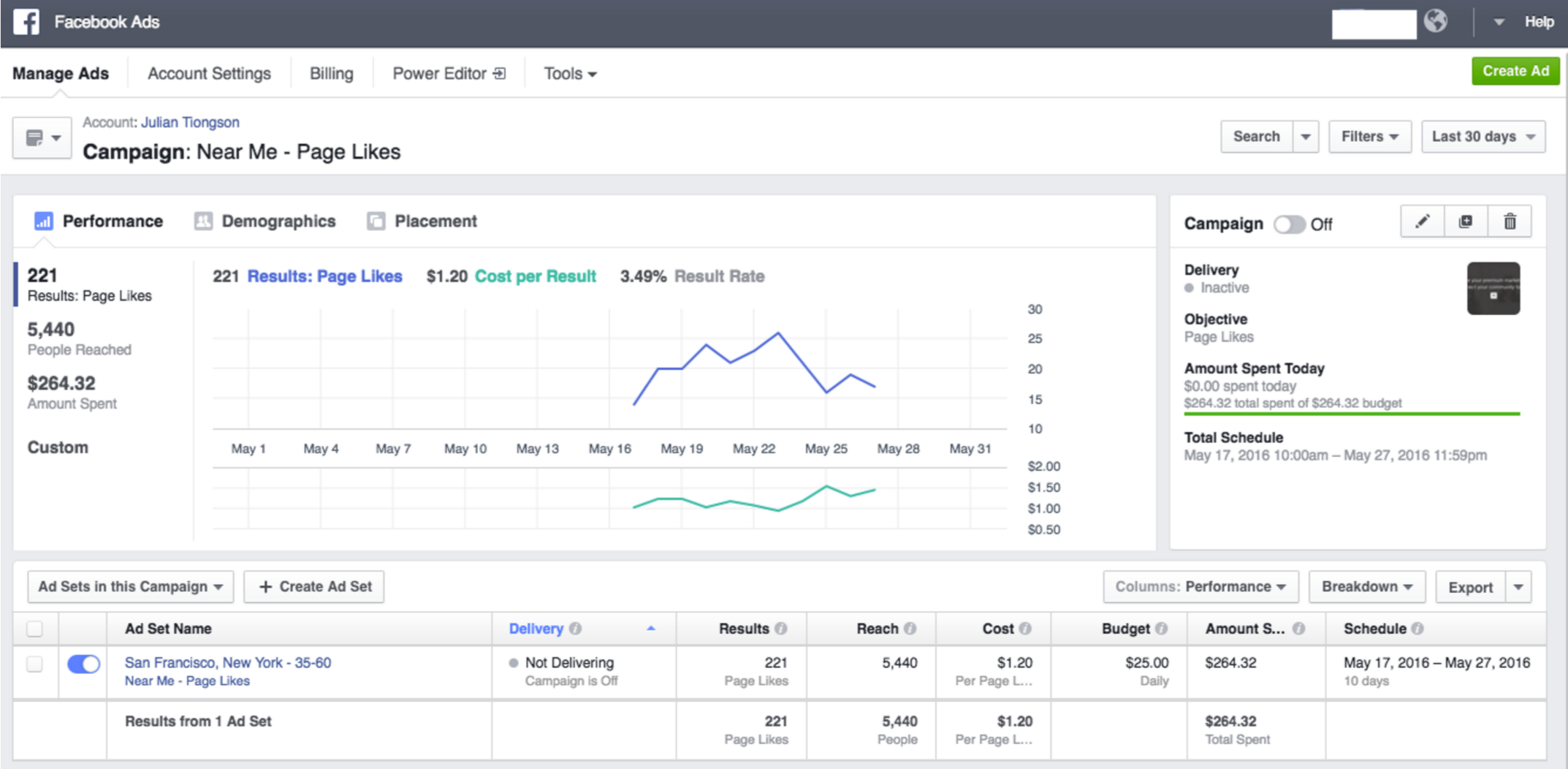Image resolution: width=1568 pixels, height=769 pixels.
Task: Click the Amount Spent info icon
Action: click(x=1298, y=629)
